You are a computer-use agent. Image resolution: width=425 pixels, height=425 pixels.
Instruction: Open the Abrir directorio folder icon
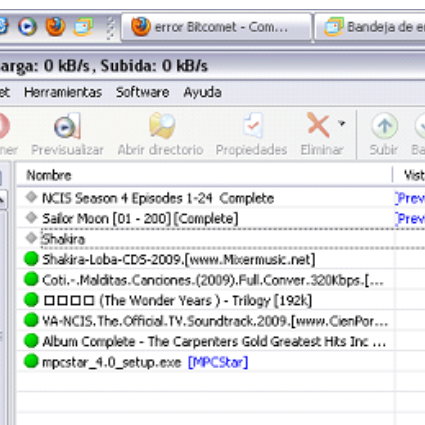pyautogui.click(x=162, y=126)
